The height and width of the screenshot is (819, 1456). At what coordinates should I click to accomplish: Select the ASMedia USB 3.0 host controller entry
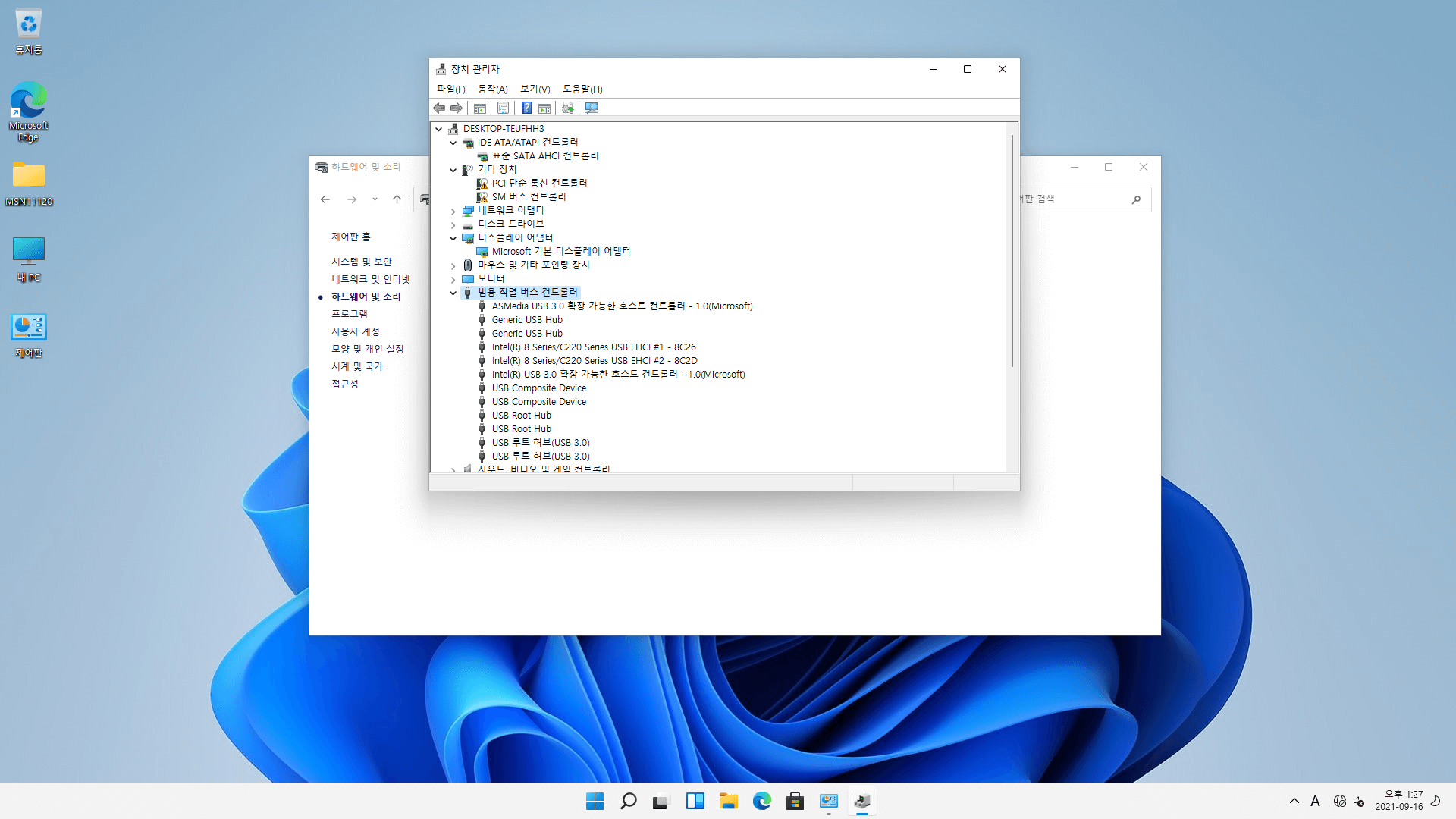pos(622,306)
